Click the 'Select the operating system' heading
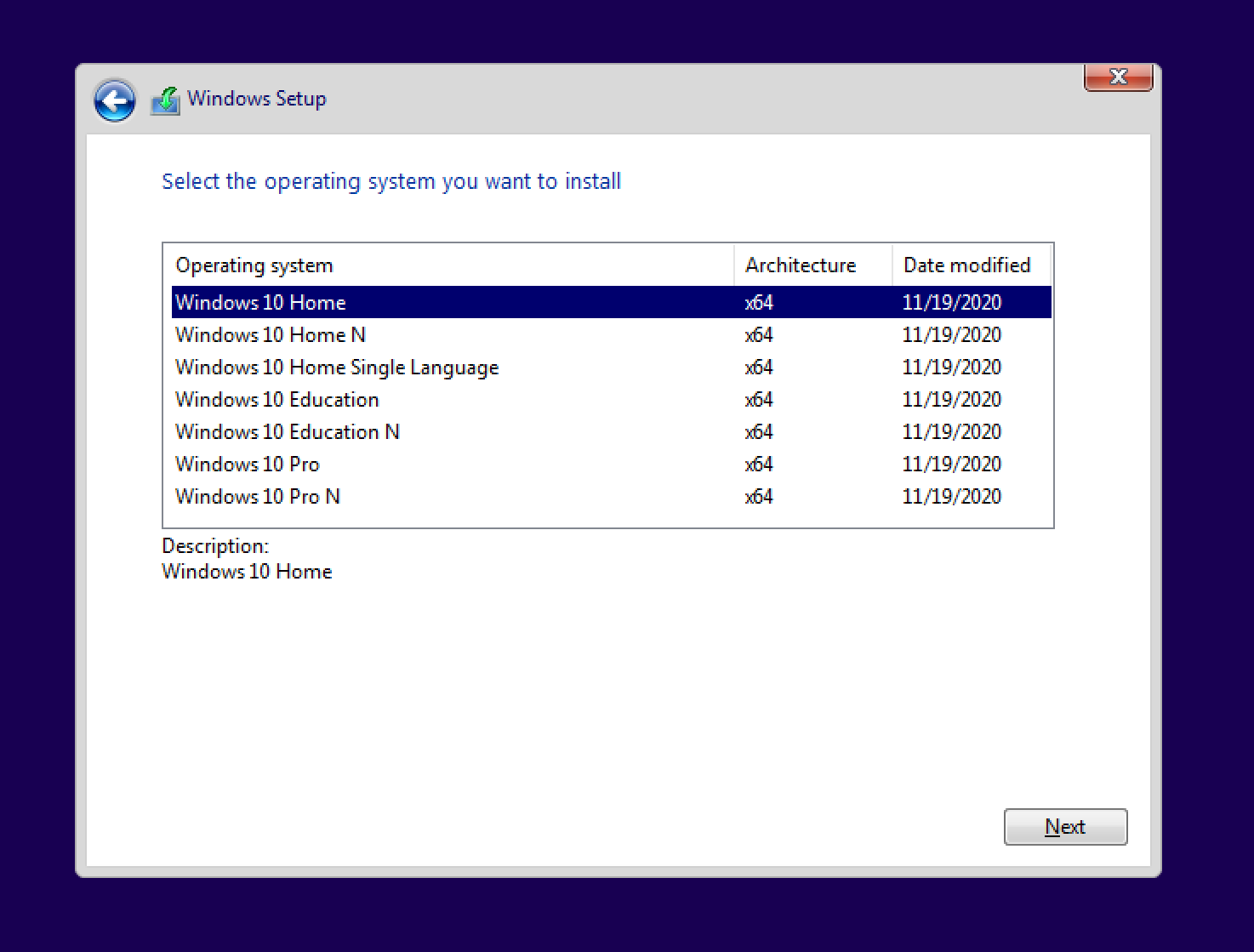This screenshot has height=952, width=1254. pyautogui.click(x=391, y=182)
